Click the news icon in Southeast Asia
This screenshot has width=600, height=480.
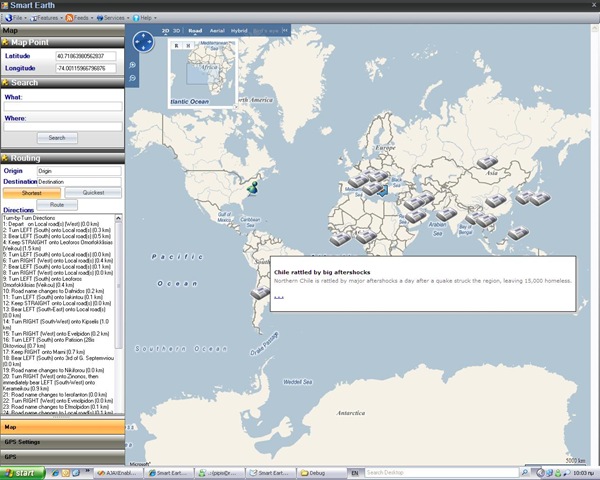tap(518, 233)
